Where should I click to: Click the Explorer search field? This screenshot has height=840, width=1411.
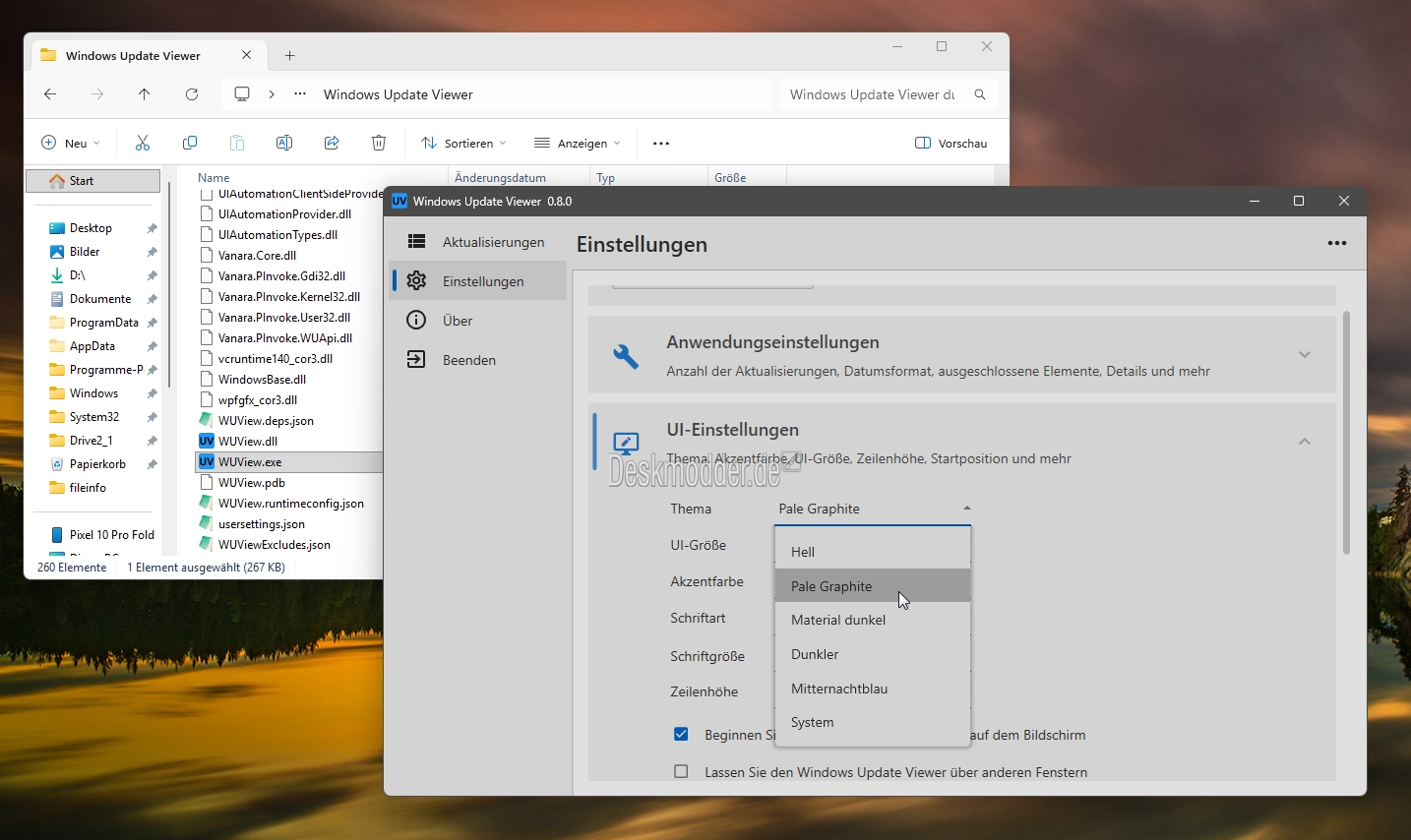click(x=874, y=94)
